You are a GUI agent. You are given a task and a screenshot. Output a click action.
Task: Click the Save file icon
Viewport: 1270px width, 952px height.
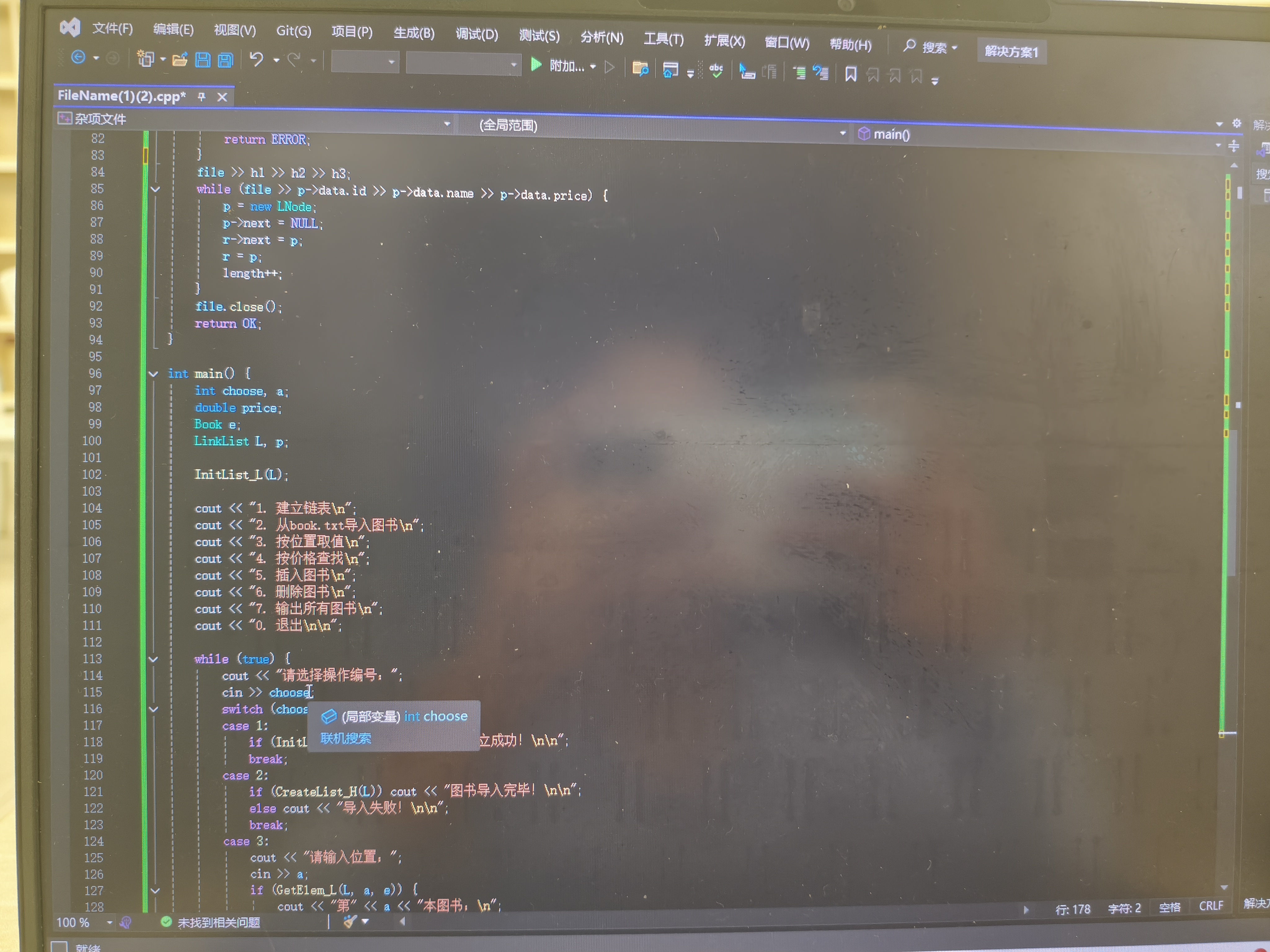(203, 60)
